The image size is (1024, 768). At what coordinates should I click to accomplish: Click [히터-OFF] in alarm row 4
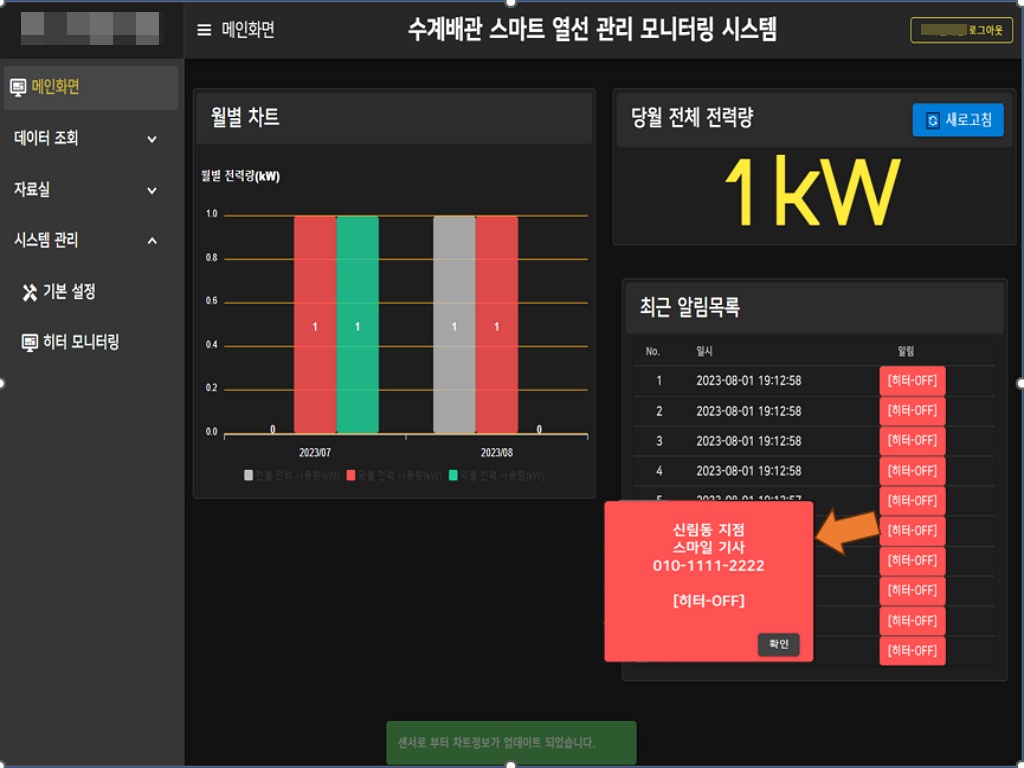pos(912,471)
